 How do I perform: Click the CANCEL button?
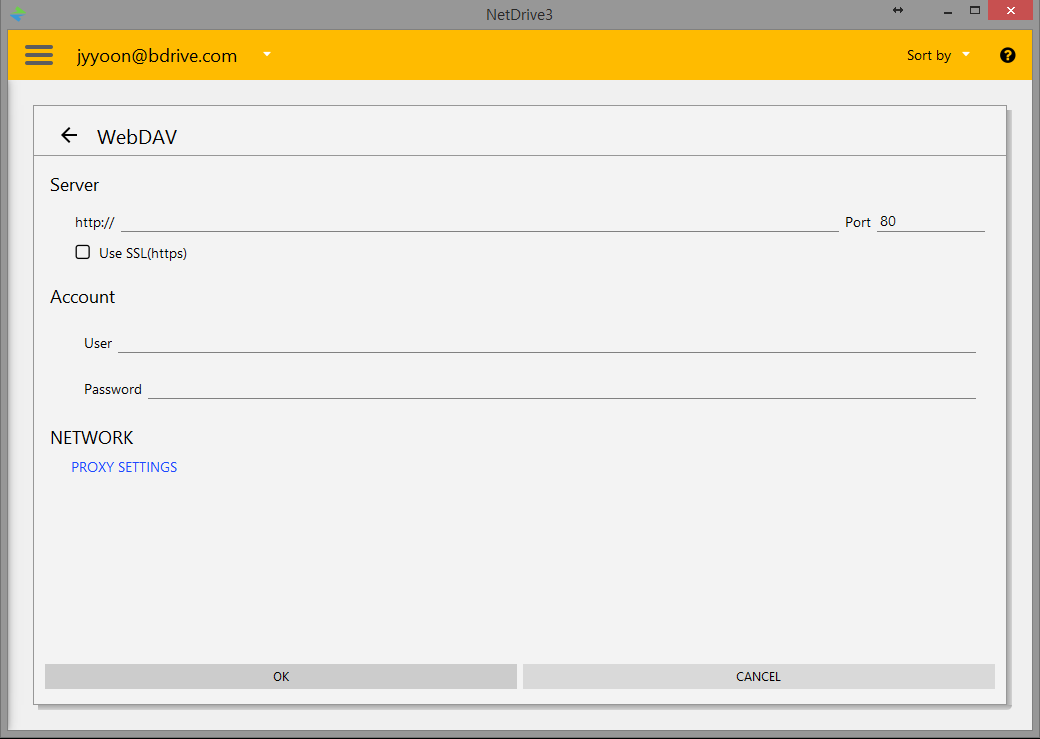point(758,676)
